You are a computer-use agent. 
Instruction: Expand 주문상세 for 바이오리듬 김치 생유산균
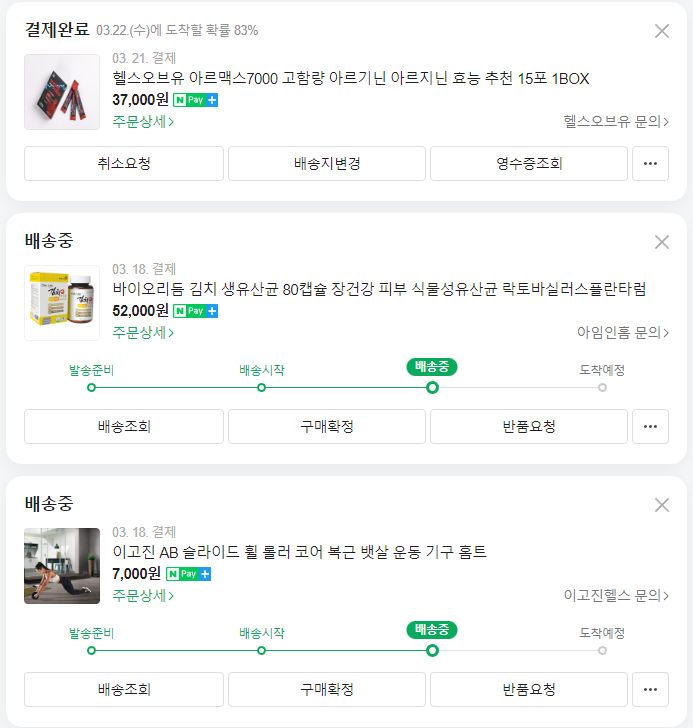click(143, 332)
